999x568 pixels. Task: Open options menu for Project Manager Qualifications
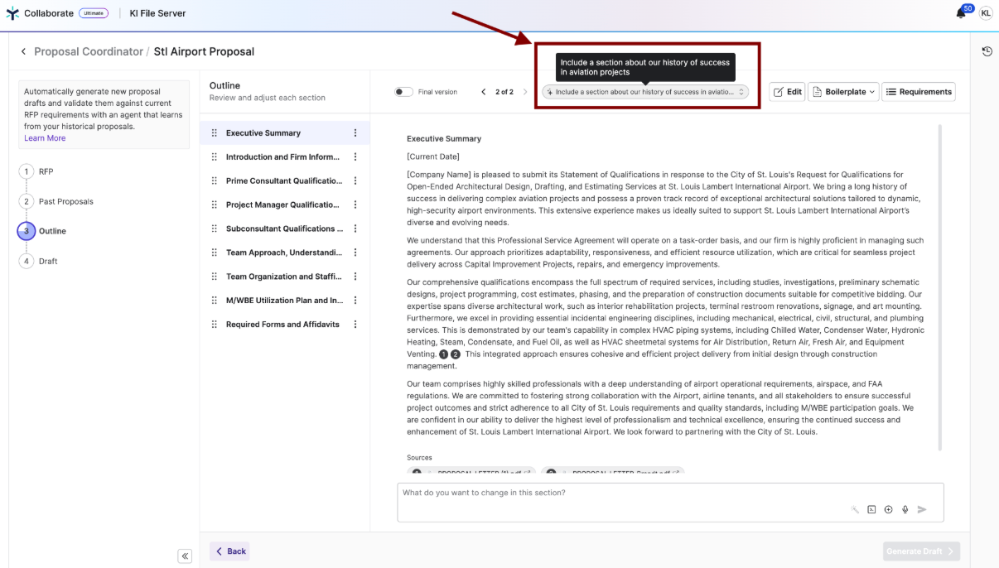pos(356,204)
